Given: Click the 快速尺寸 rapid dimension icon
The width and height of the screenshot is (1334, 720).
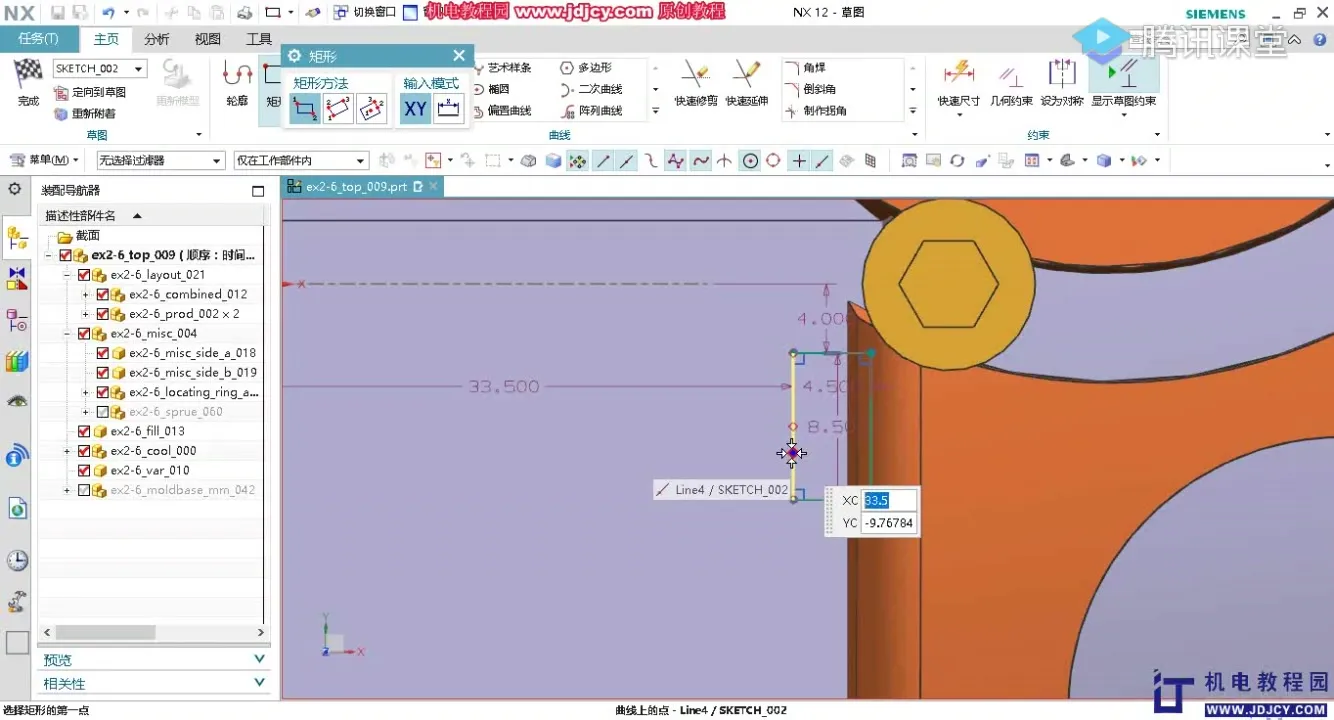Looking at the screenshot, I should pos(958,80).
